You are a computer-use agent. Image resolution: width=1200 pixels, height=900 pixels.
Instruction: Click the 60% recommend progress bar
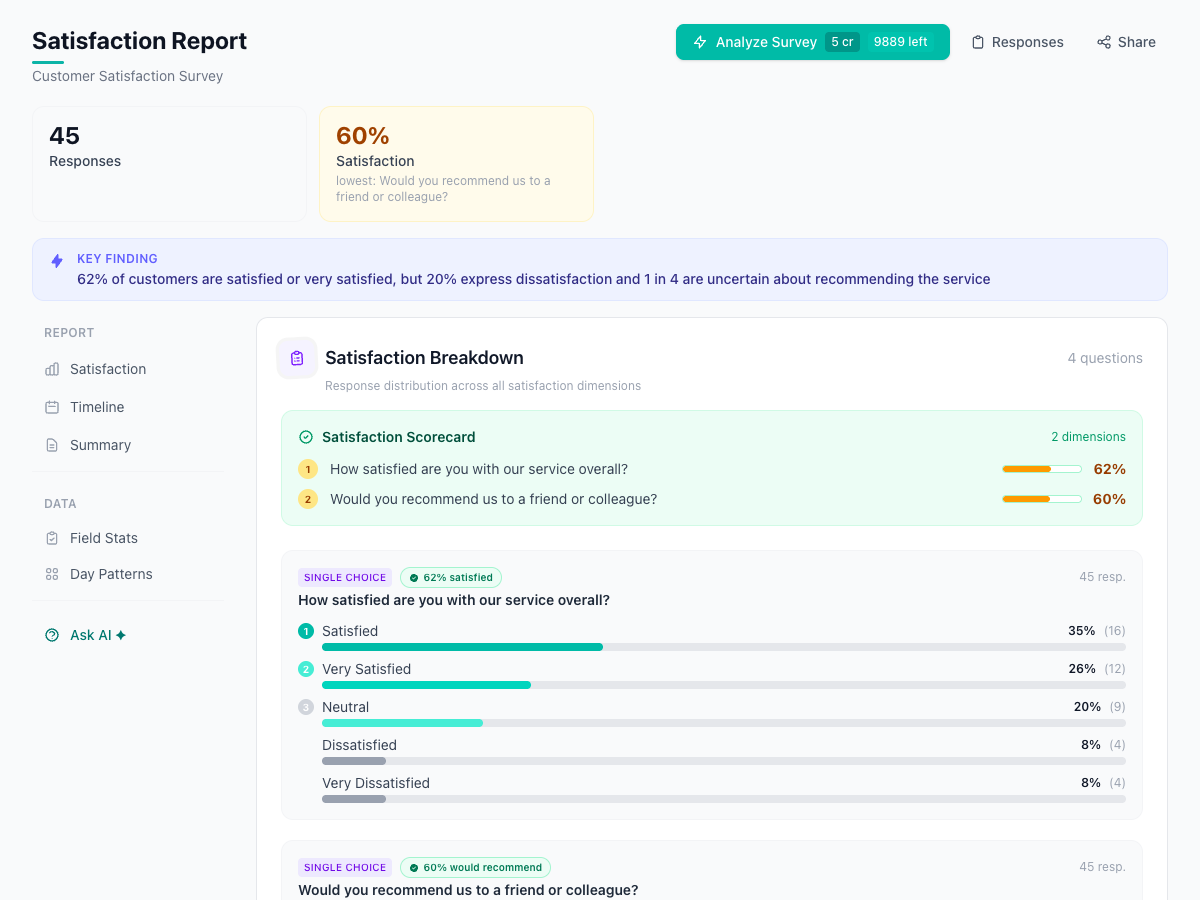click(x=1041, y=499)
